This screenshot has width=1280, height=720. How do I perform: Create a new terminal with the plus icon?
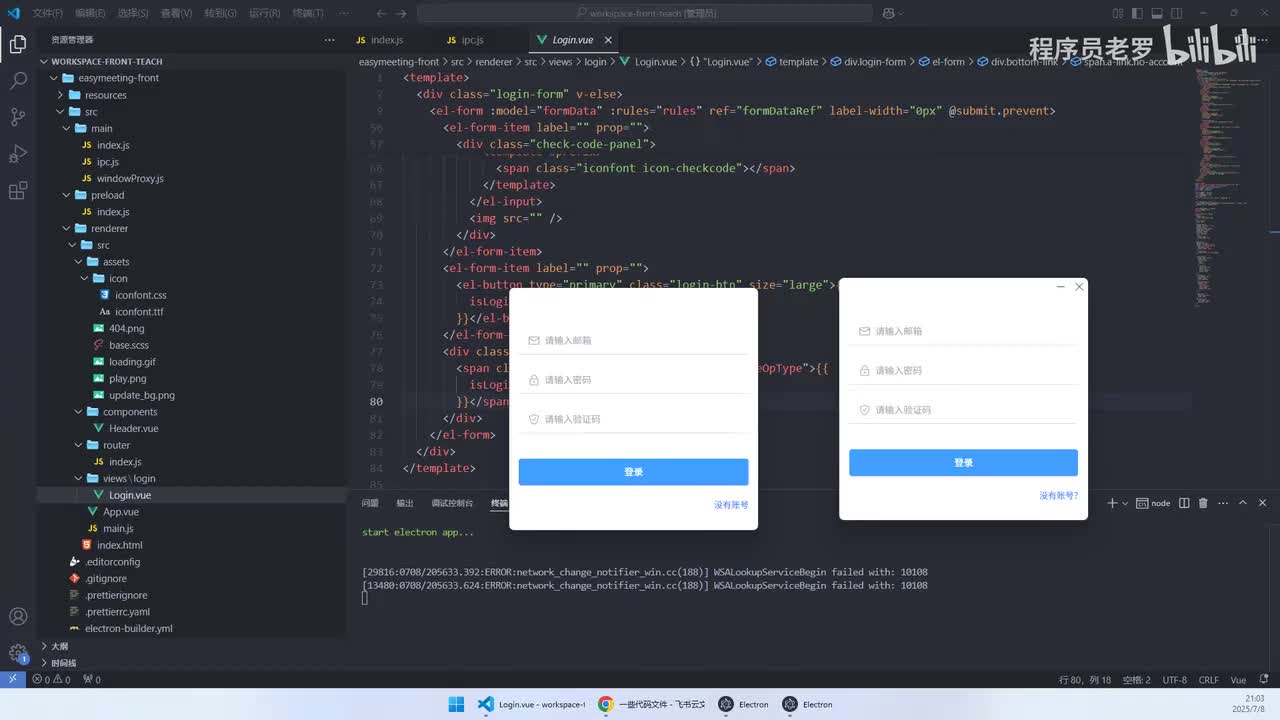point(1112,503)
